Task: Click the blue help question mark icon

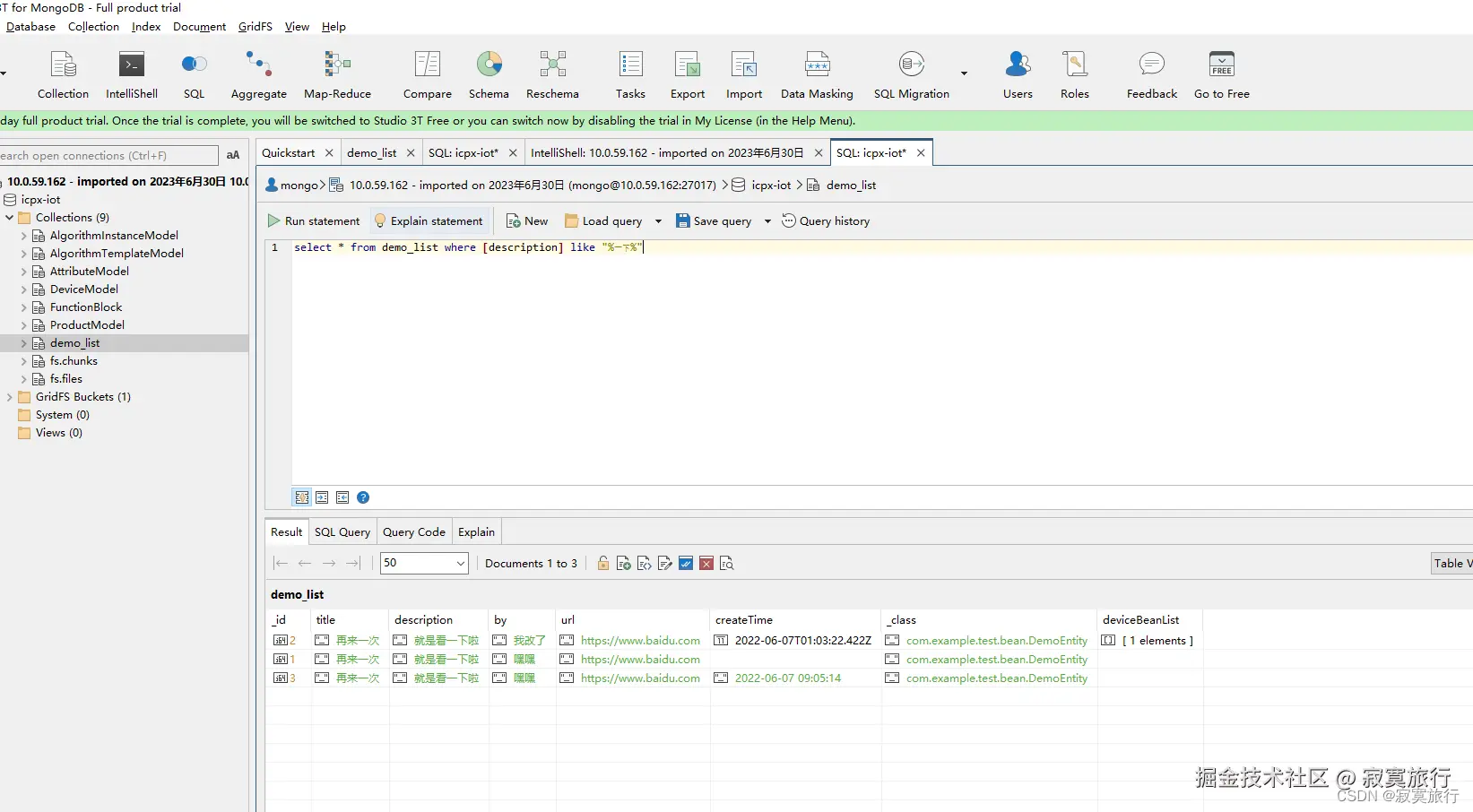Action: pyautogui.click(x=363, y=497)
